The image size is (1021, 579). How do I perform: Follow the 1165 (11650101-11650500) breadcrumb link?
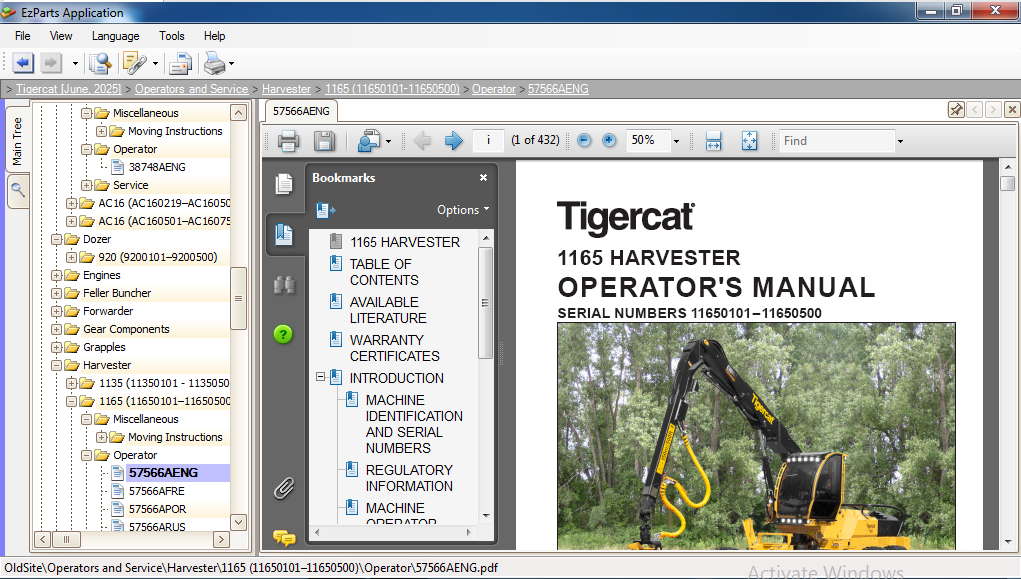point(392,89)
